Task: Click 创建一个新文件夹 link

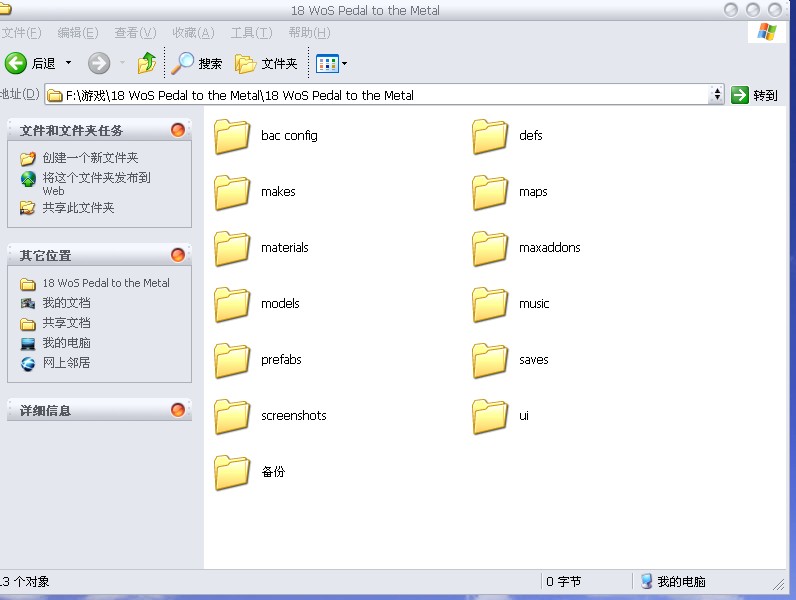Action: pyautogui.click(x=90, y=158)
